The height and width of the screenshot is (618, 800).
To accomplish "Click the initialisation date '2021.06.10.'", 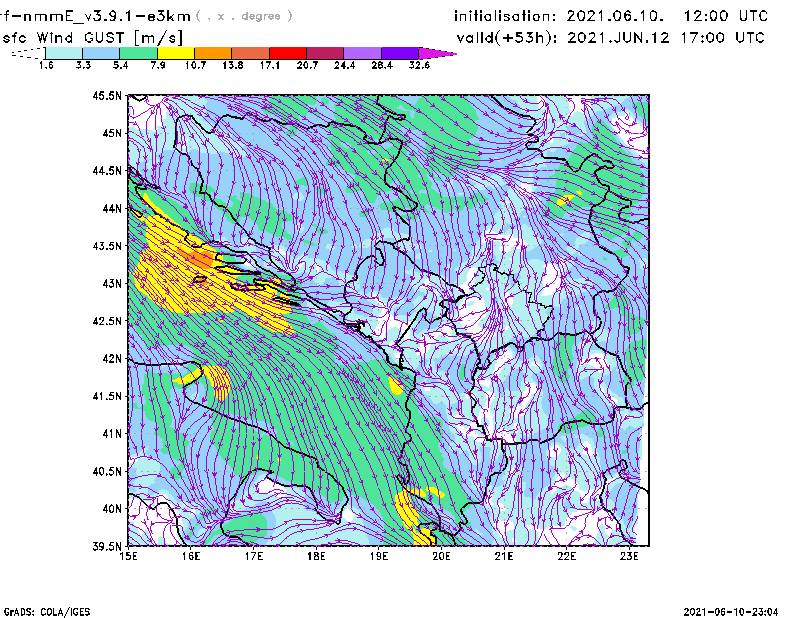I will pyautogui.click(x=615, y=16).
